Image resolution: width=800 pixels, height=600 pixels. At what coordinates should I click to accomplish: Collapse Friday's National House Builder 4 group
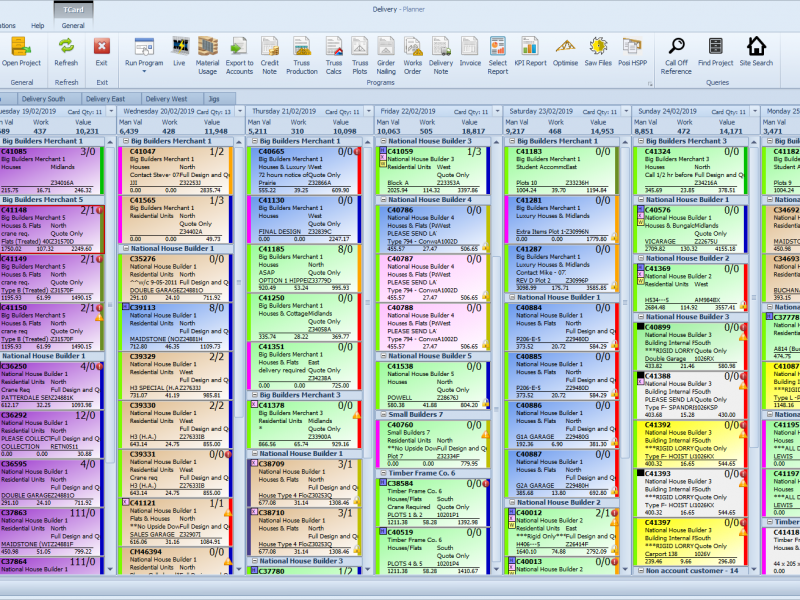click(382, 200)
